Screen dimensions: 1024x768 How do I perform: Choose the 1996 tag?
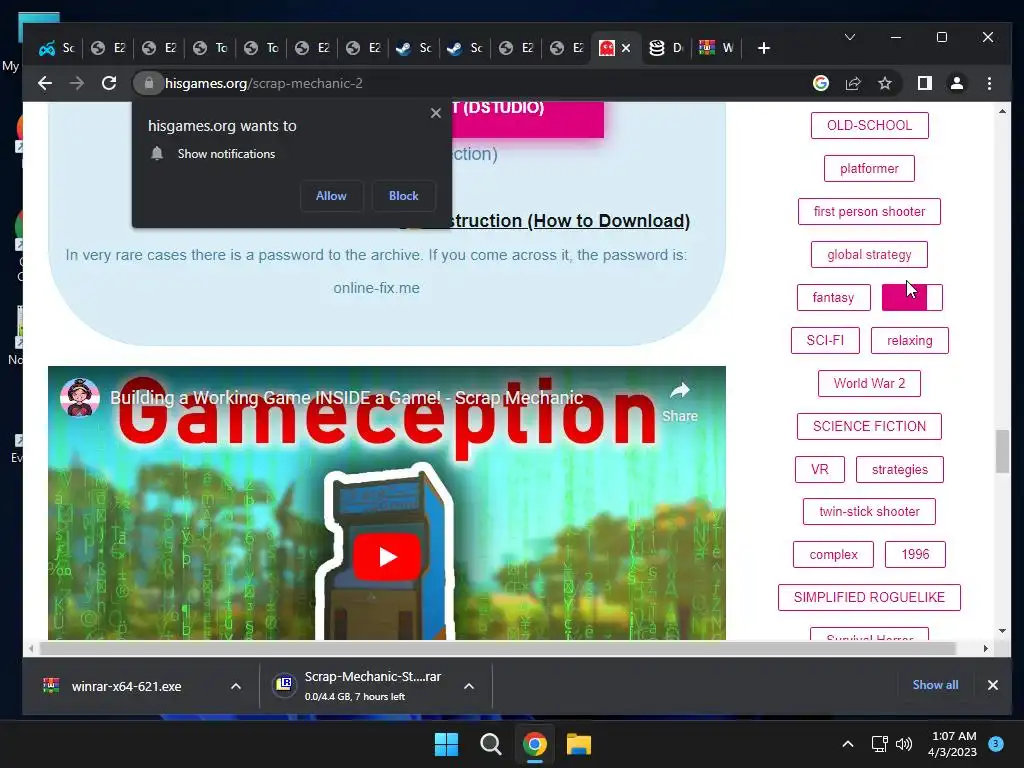coord(915,554)
